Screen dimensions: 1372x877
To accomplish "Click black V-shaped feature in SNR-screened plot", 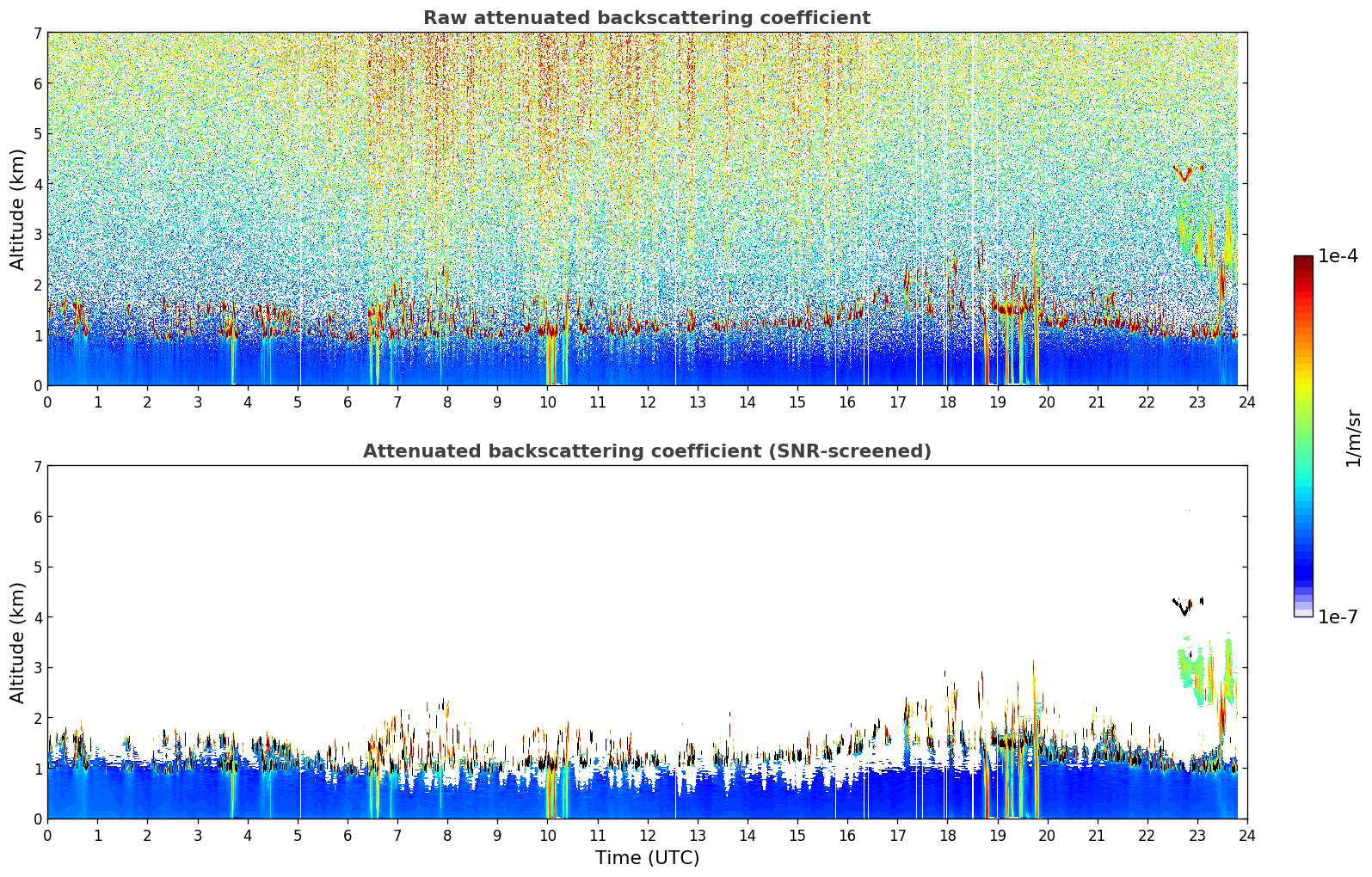I will 1185,608.
